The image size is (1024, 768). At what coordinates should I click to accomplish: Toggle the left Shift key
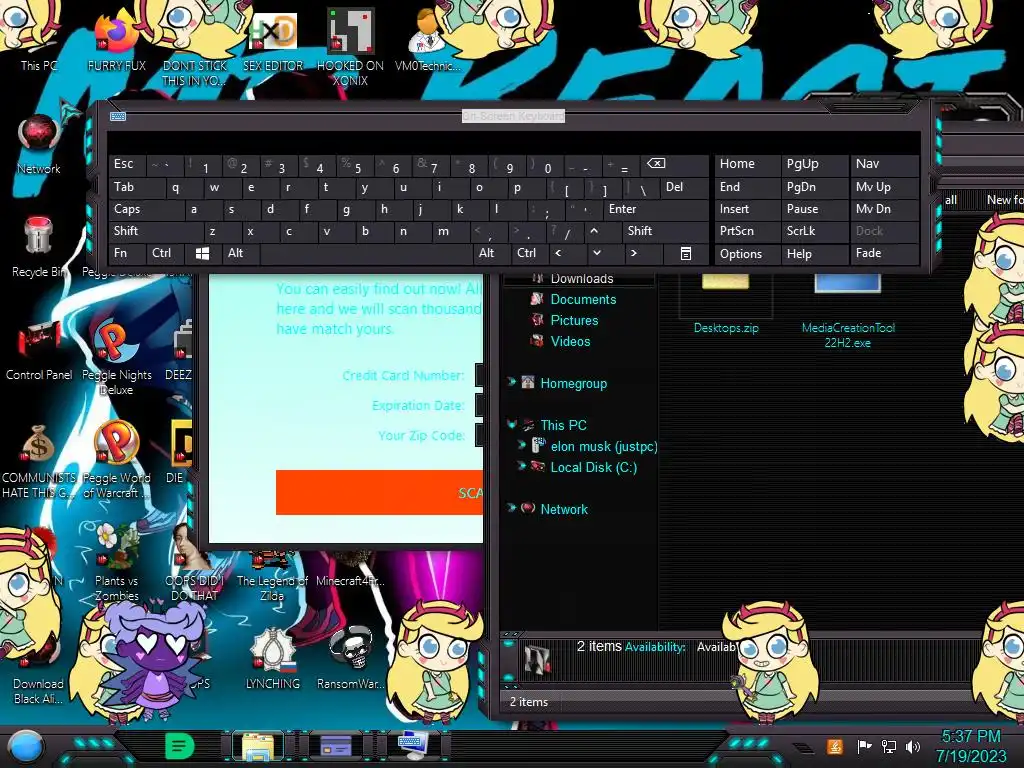click(155, 231)
